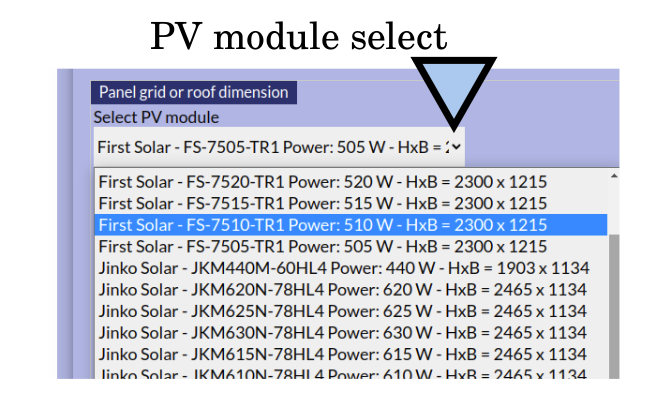Select First Solar FS-7520-TR1 520 W option
This screenshot has width=664, height=408.
pyautogui.click(x=351, y=182)
